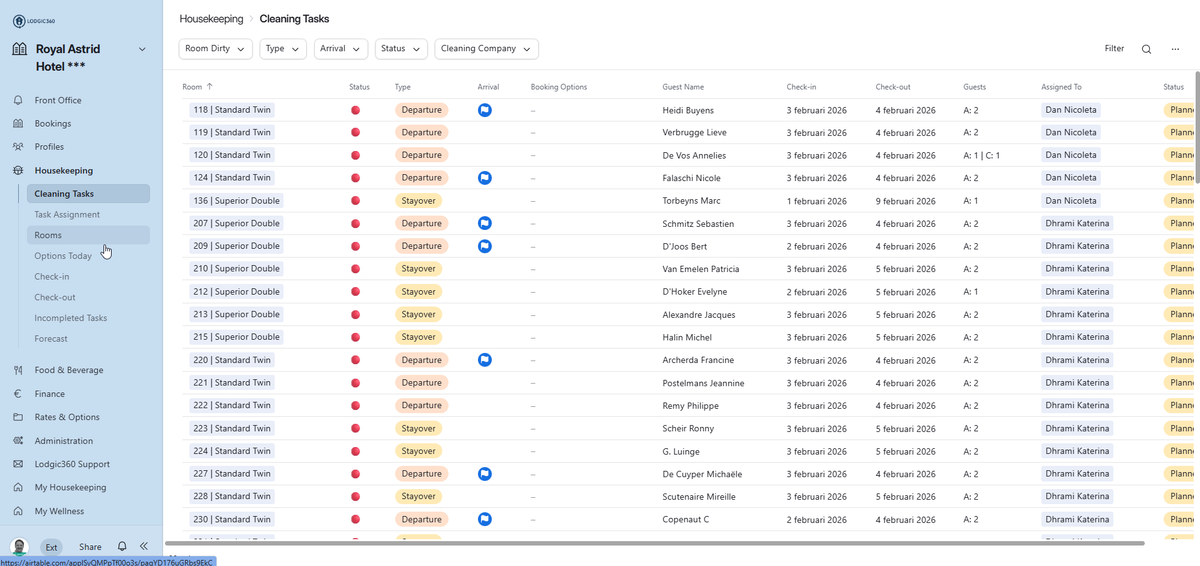The image size is (1200, 566).
Task: Click the search magnifier icon
Action: point(1146,49)
